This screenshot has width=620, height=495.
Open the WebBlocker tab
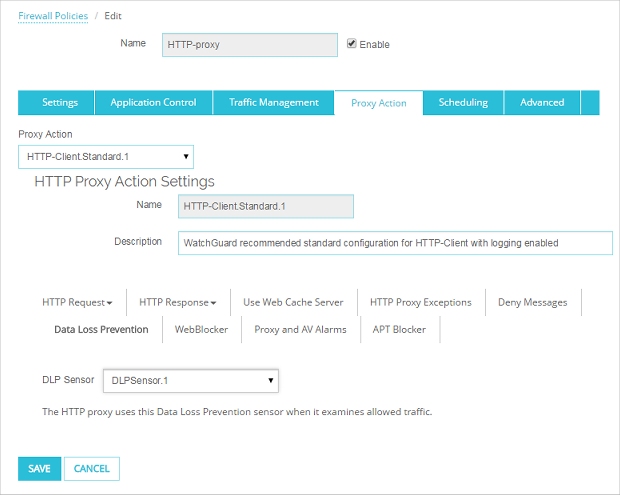pyautogui.click(x=201, y=329)
